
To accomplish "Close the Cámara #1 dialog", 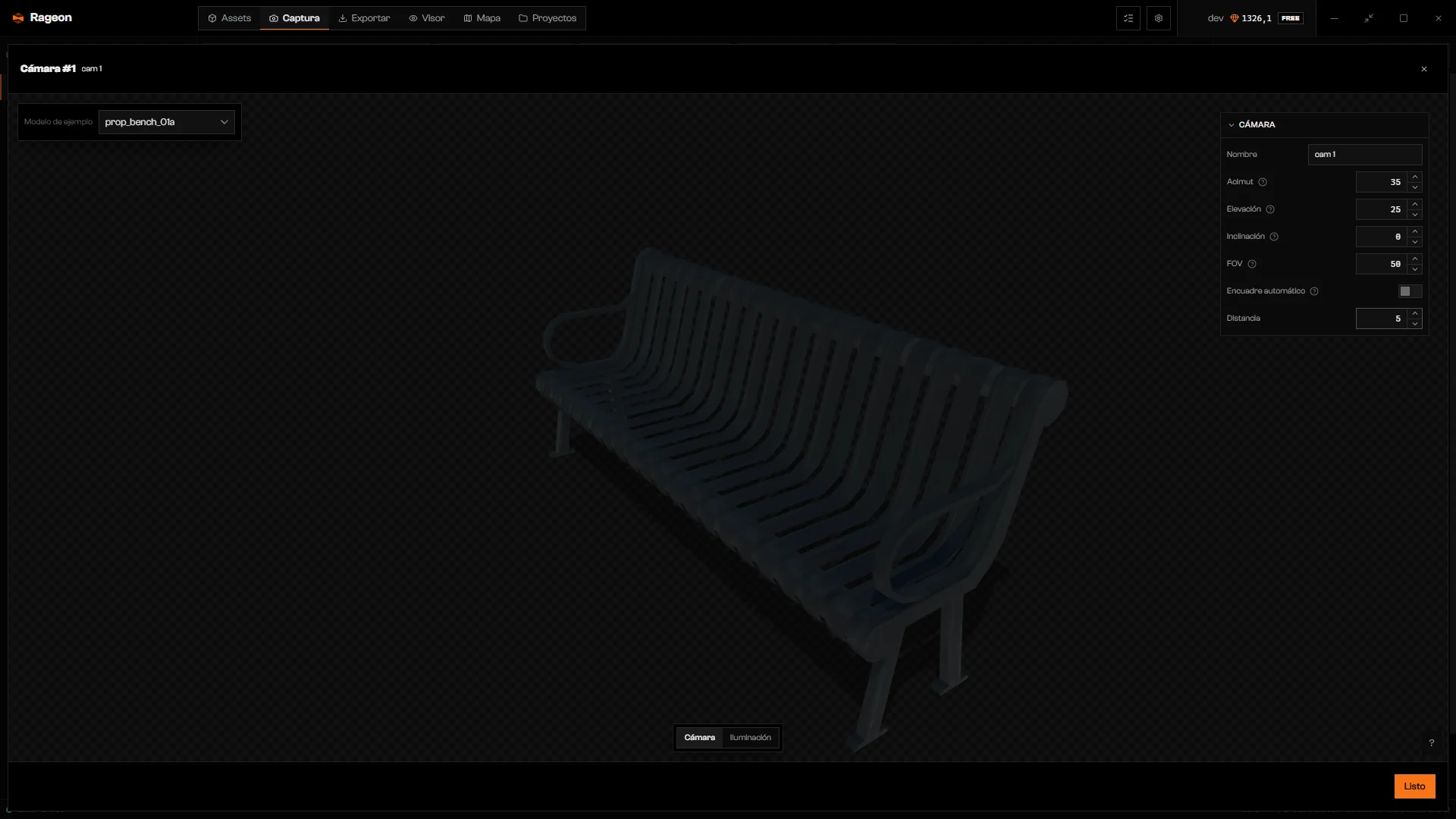I will click(x=1424, y=69).
